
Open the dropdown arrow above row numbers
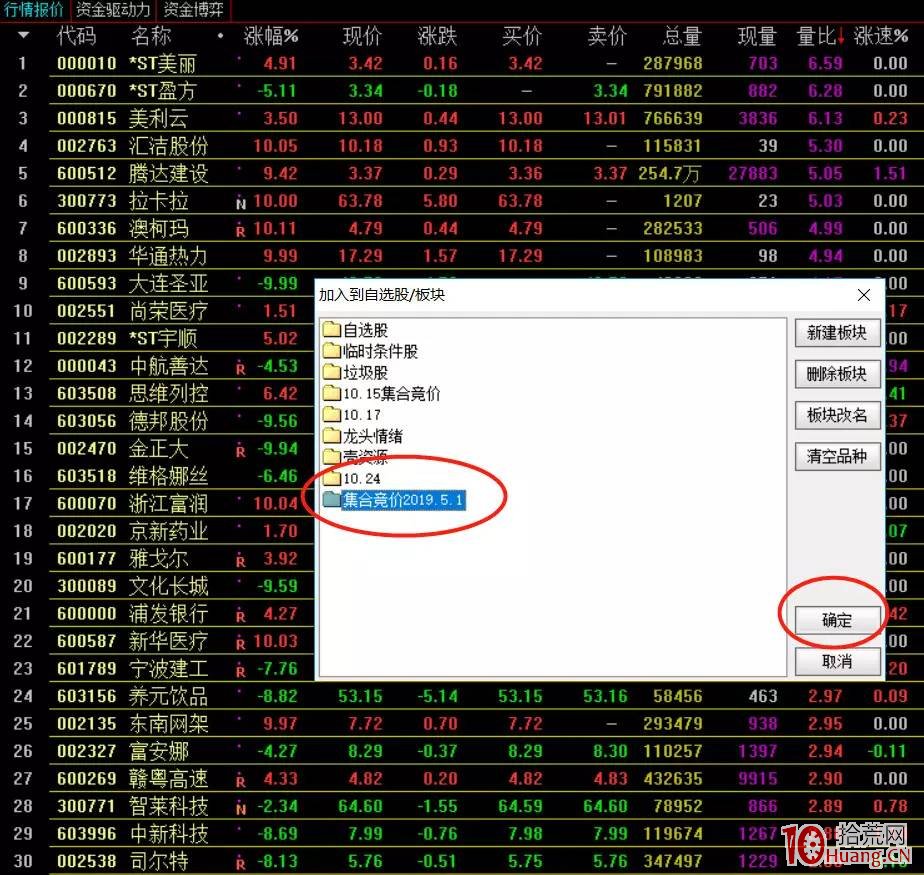pos(24,35)
